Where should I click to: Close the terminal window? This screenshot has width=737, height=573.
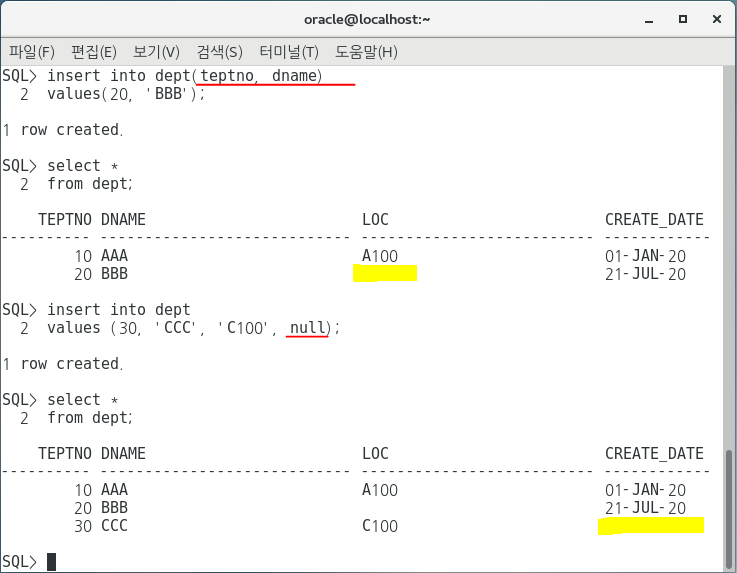click(717, 19)
